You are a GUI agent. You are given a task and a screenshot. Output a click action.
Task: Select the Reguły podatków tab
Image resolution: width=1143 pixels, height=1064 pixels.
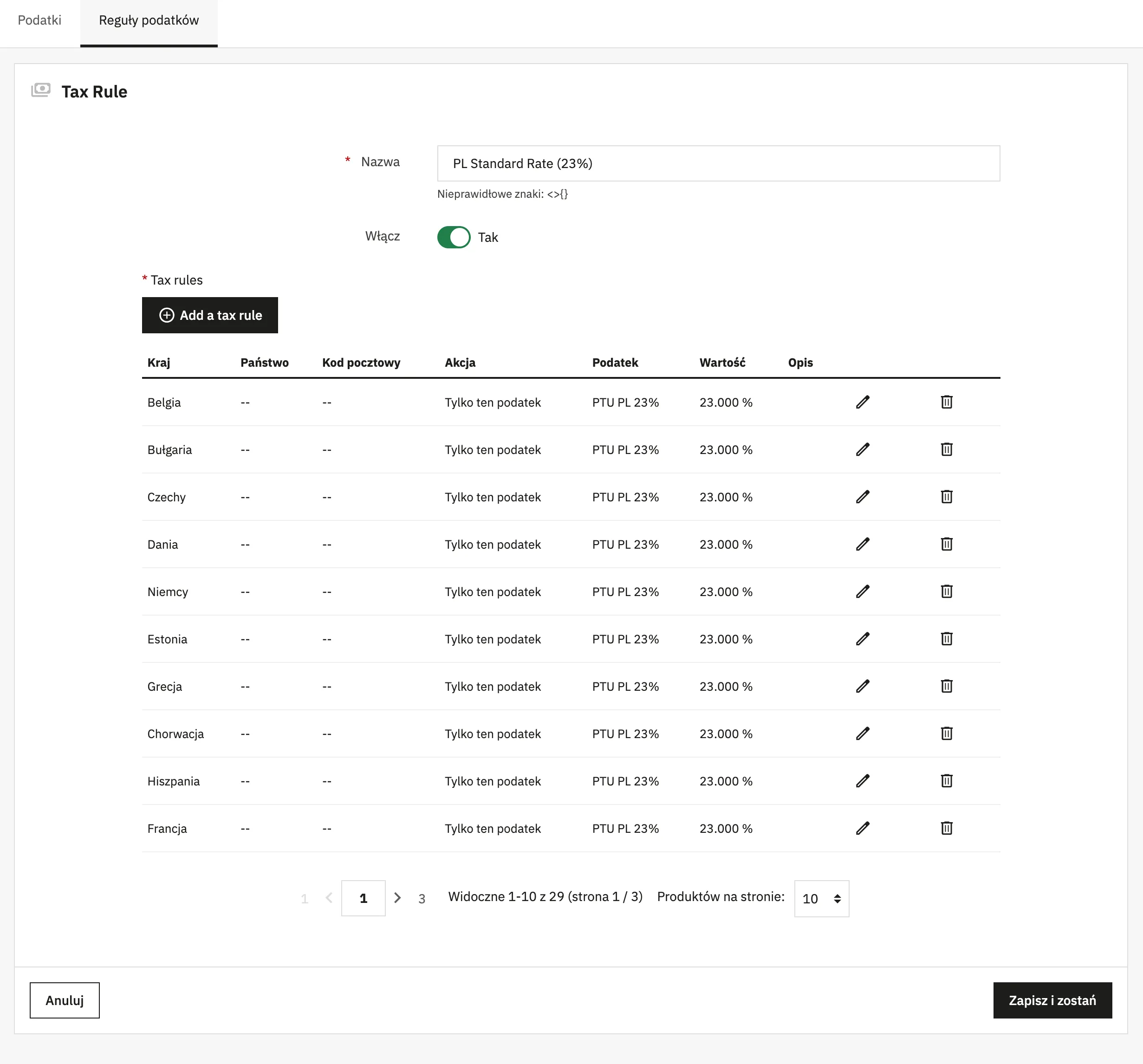click(149, 20)
